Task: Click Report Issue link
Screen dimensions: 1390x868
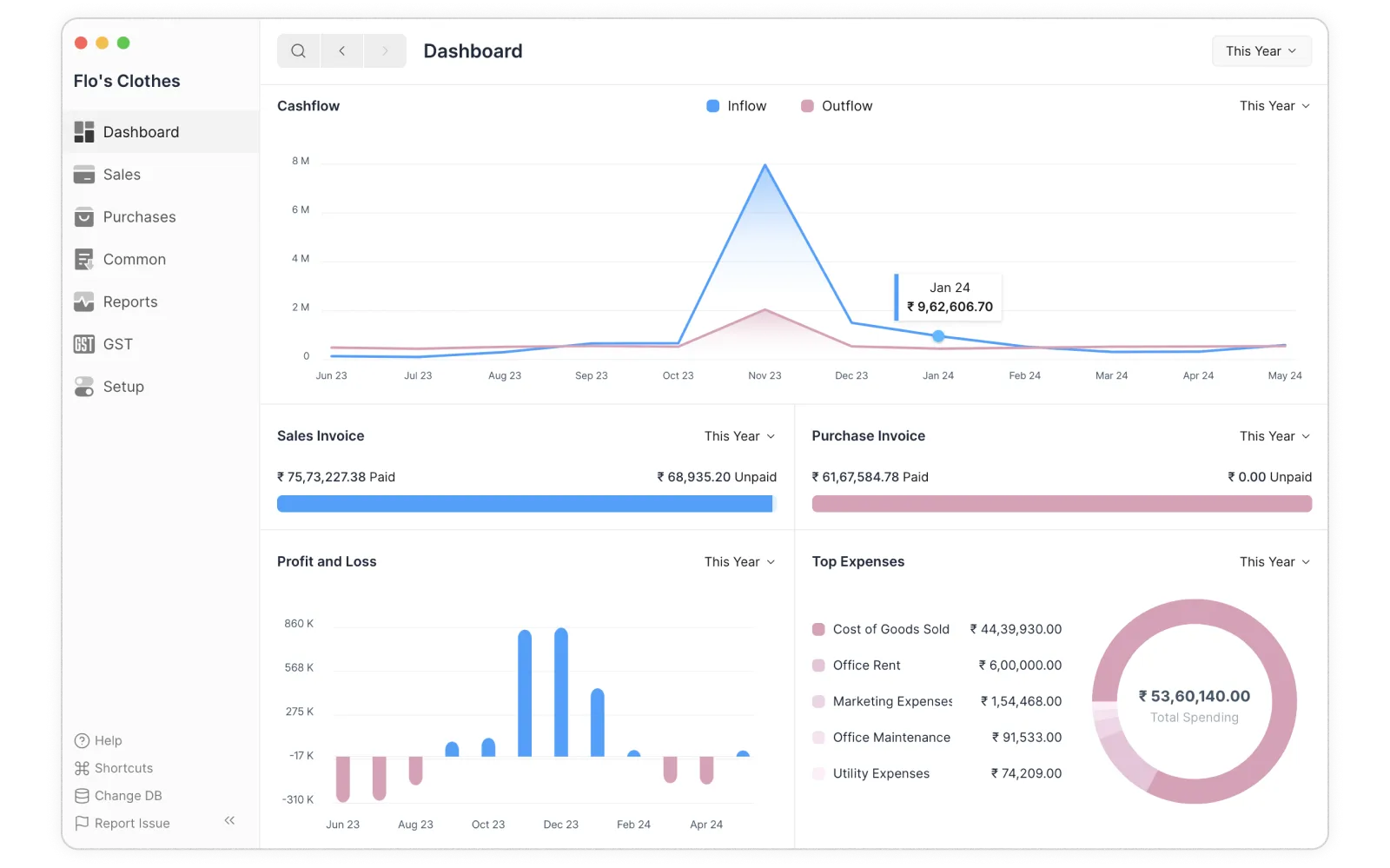Action: coord(131,824)
